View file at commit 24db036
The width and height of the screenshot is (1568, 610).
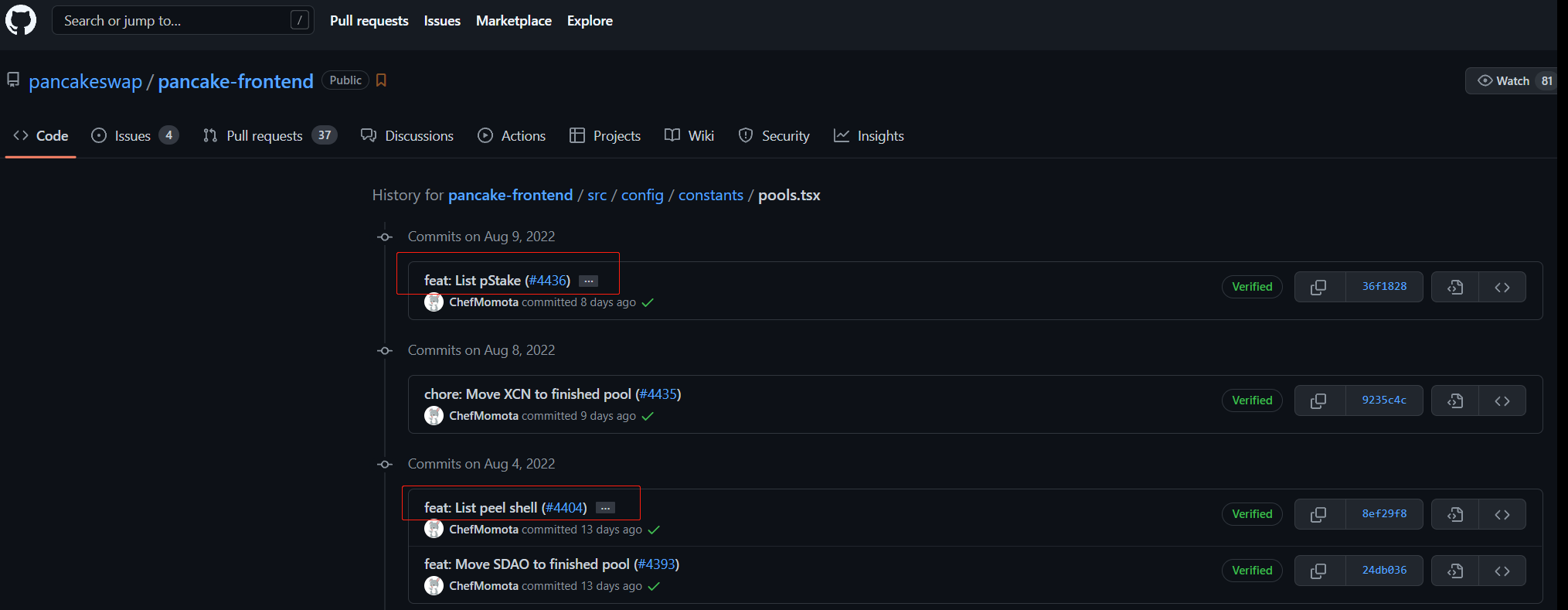(1455, 571)
